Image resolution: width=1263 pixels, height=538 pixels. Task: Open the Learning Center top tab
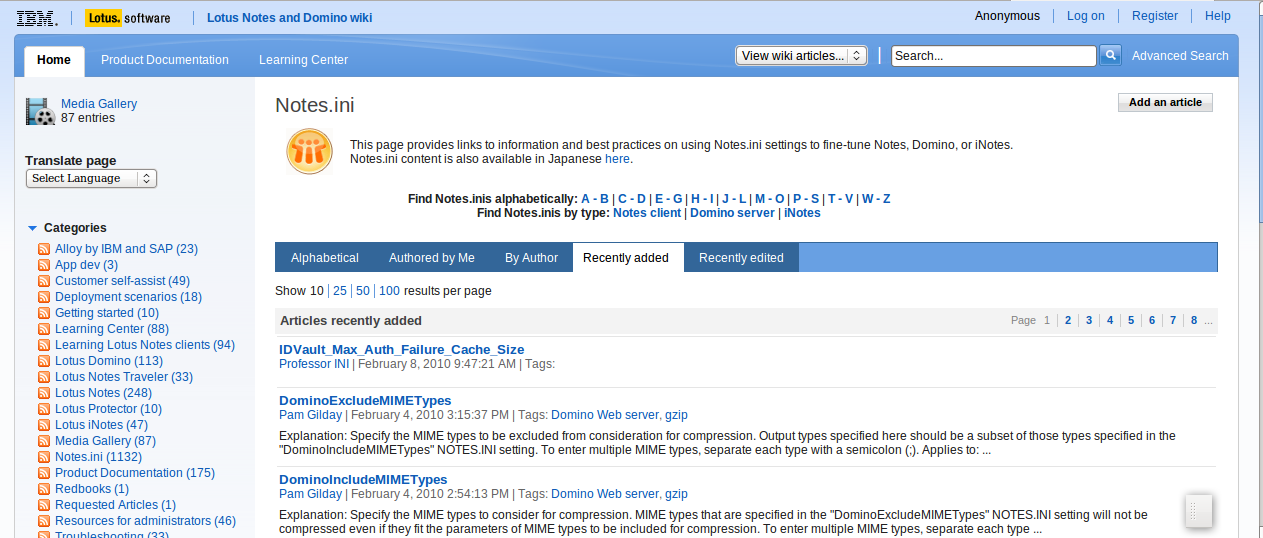[x=303, y=60]
